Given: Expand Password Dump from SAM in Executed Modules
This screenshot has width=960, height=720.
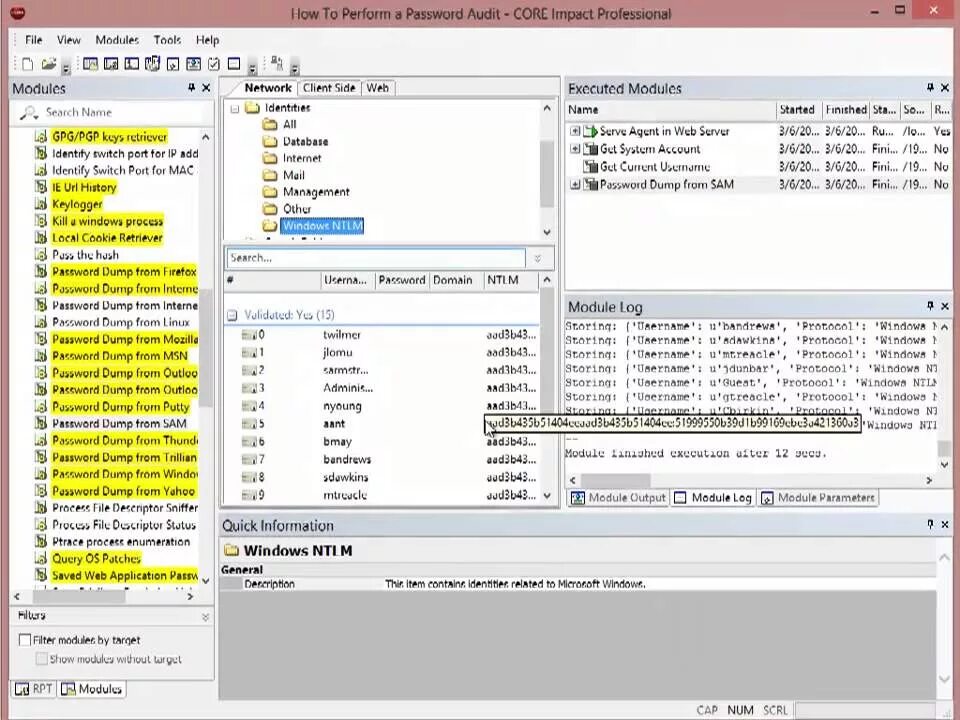Looking at the screenshot, I should click(574, 184).
